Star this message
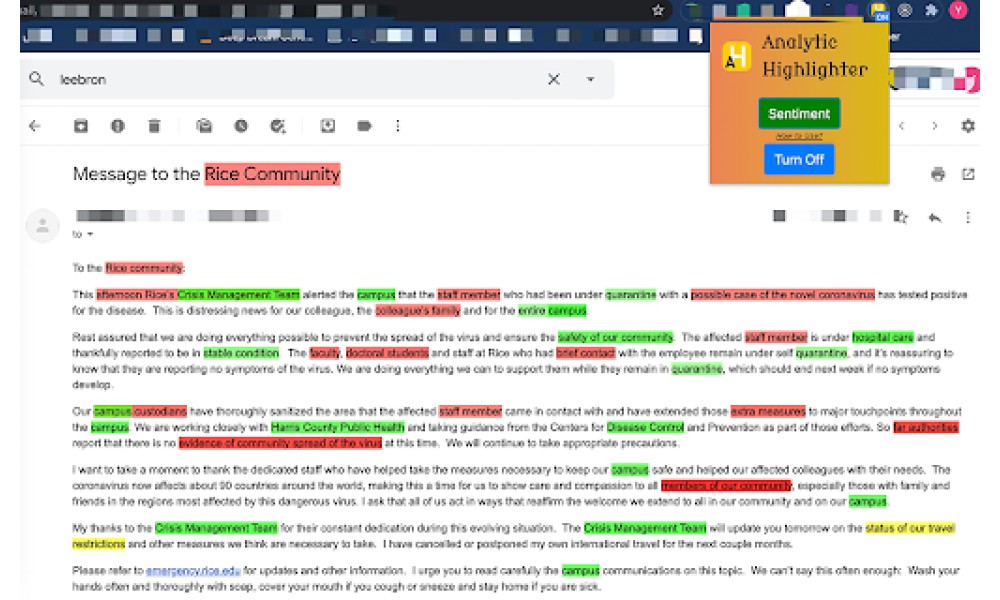Viewport: 1000px width, 600px height. [901, 217]
